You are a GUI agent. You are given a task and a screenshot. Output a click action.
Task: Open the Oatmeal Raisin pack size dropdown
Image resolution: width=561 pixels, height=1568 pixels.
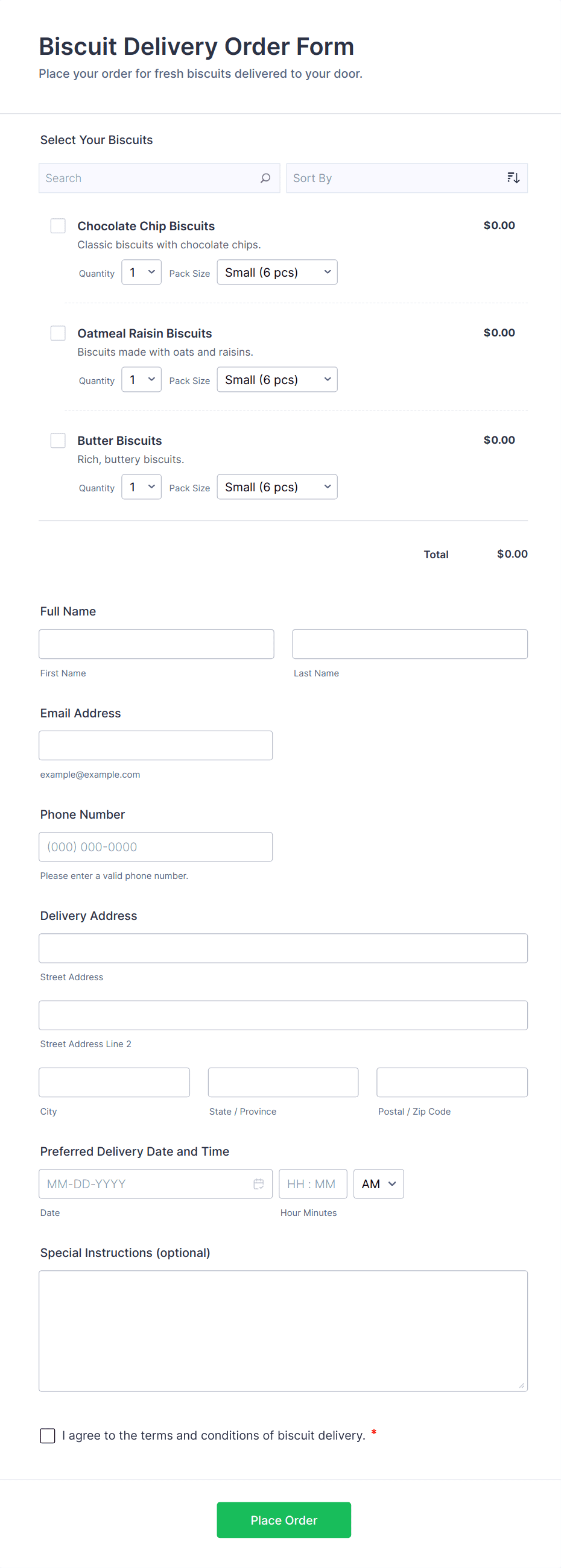pos(277,379)
